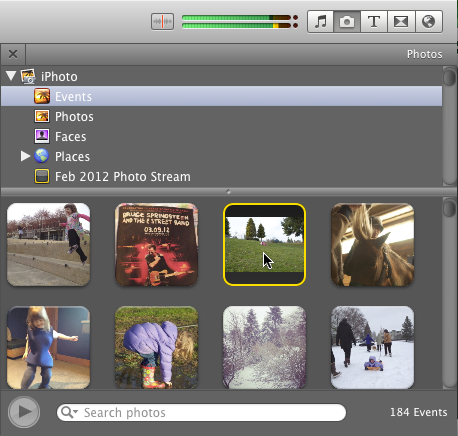Open the search options magnifier dropdown
Viewport: 458px width, 436px height.
coord(69,412)
